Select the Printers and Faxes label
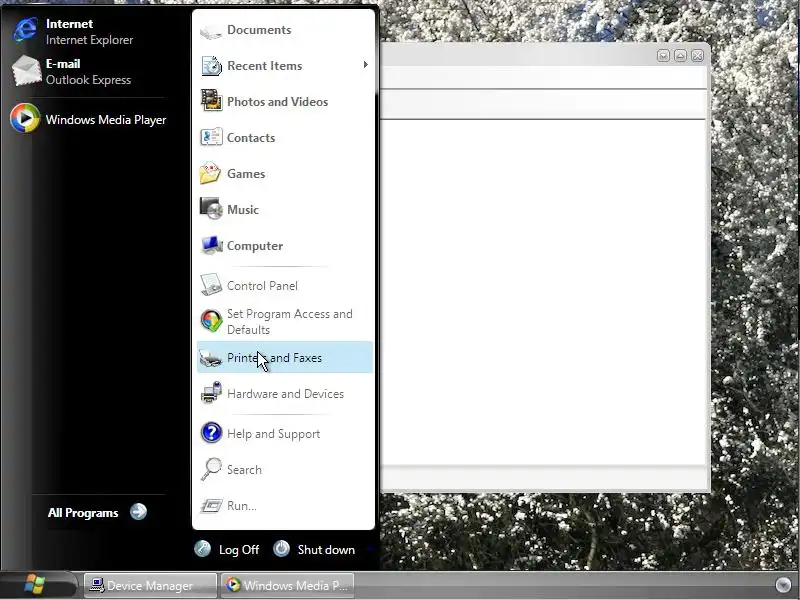 coord(274,358)
